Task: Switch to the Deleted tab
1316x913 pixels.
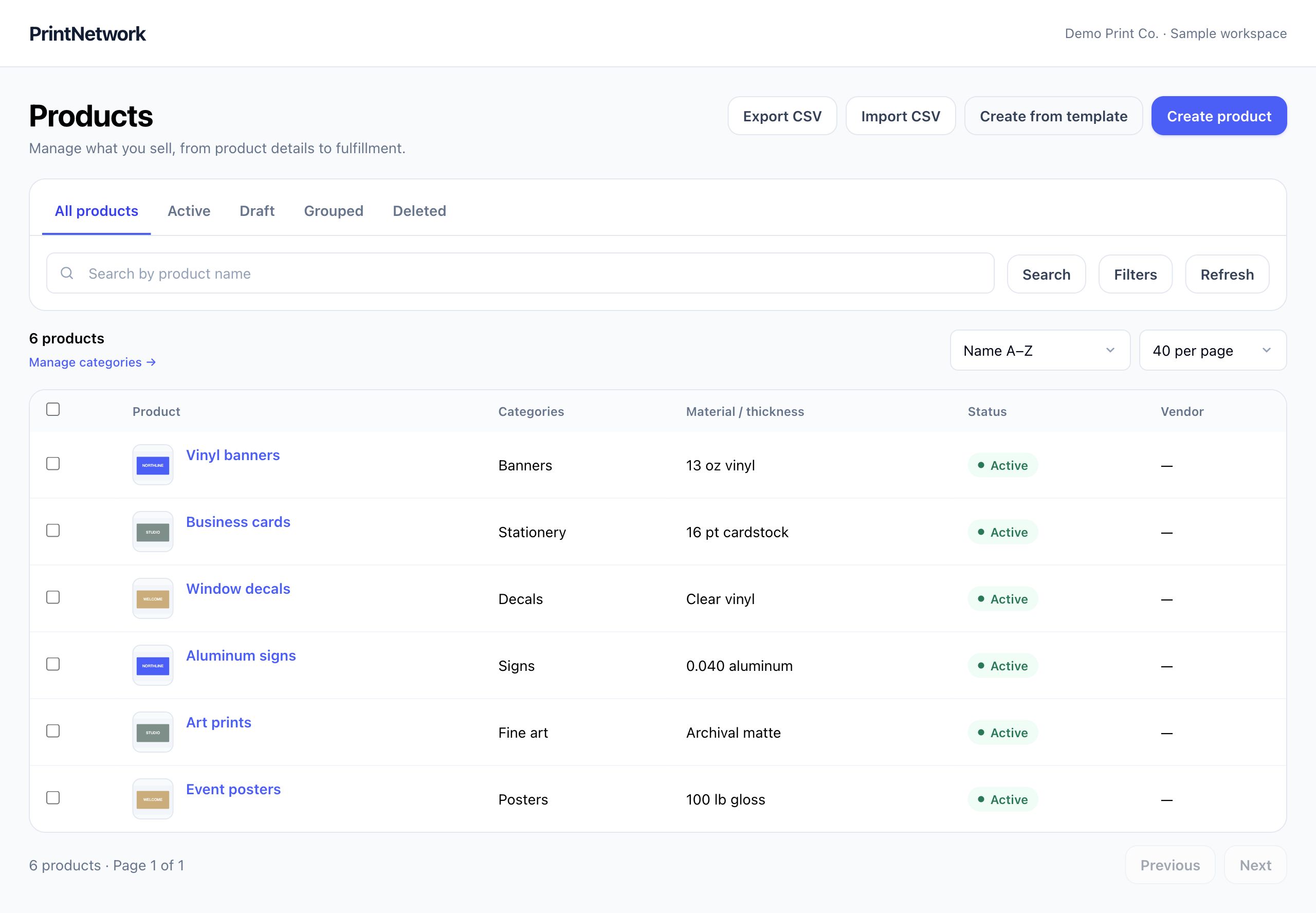Action: pyautogui.click(x=419, y=211)
